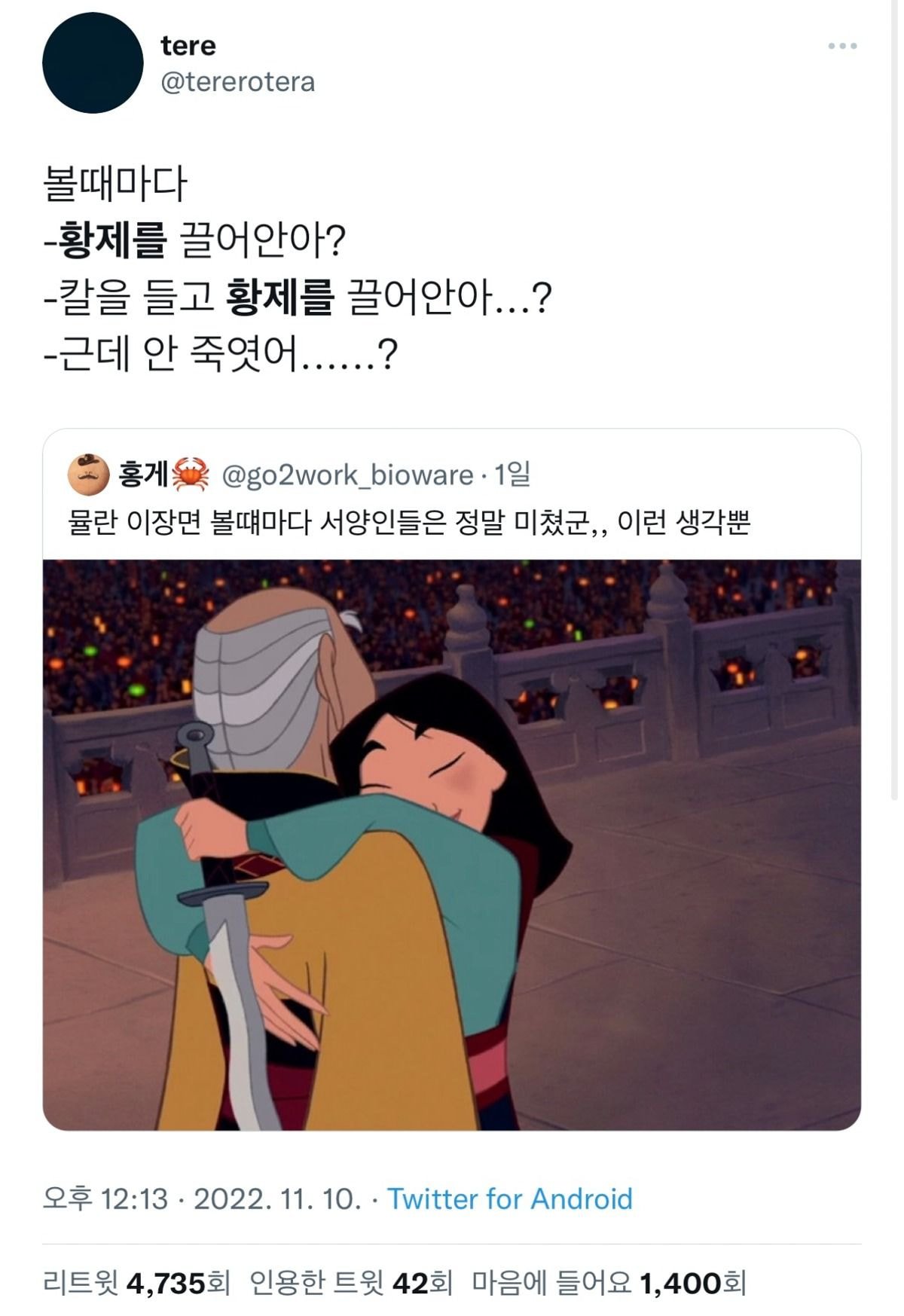Click quoted user's mustache avatar icon

click(x=88, y=475)
